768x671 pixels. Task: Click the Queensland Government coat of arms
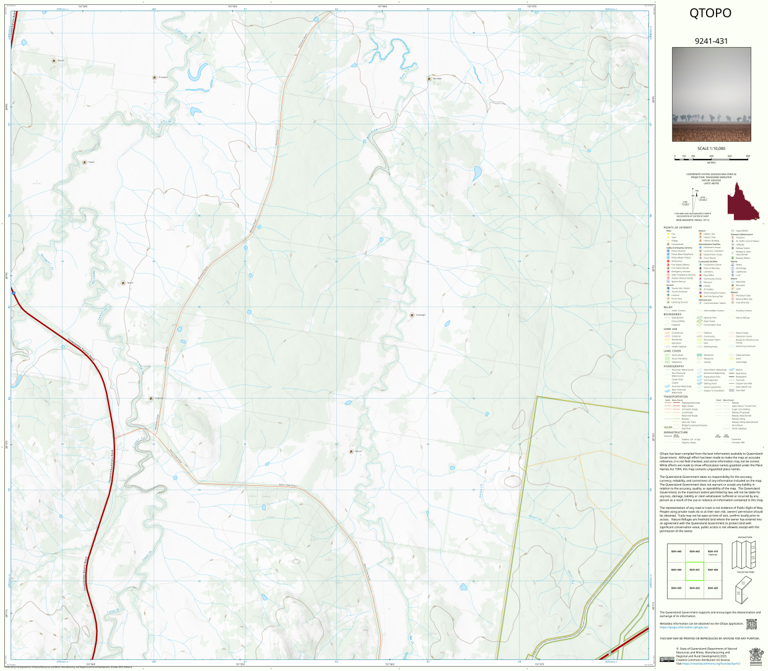point(756,656)
